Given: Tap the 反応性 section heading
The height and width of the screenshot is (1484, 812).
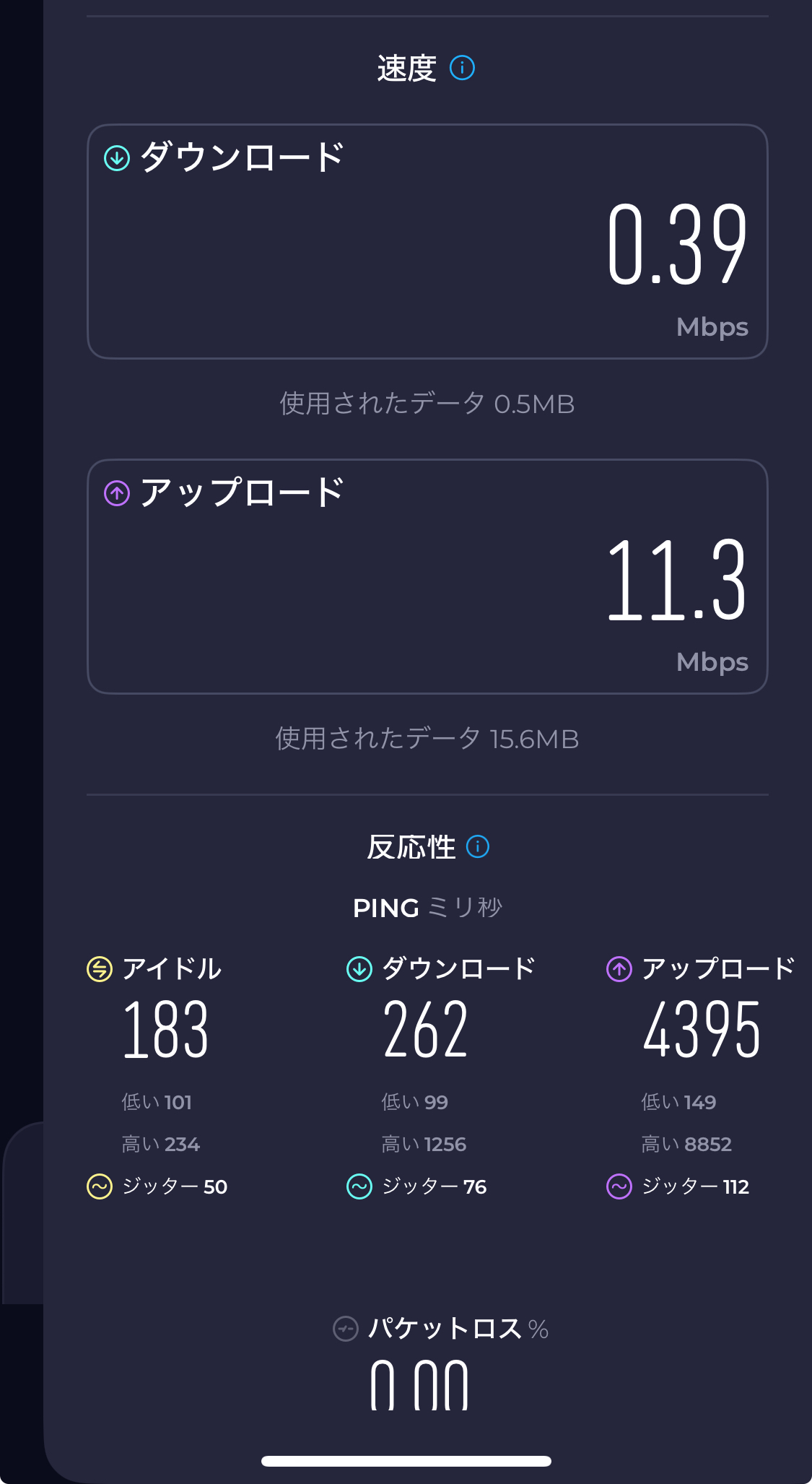Looking at the screenshot, I should 411,847.
